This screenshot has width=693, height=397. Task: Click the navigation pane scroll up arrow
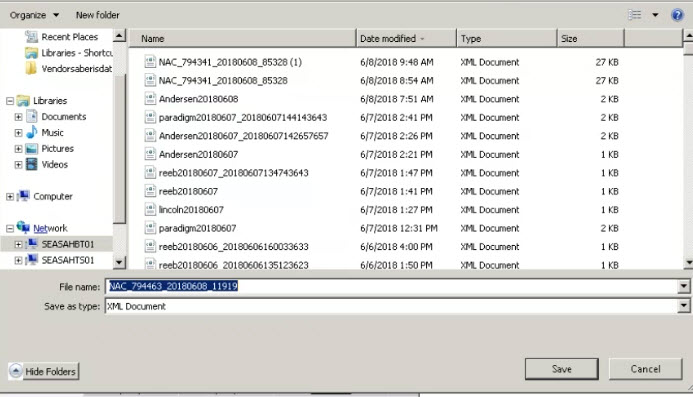click(x=119, y=35)
